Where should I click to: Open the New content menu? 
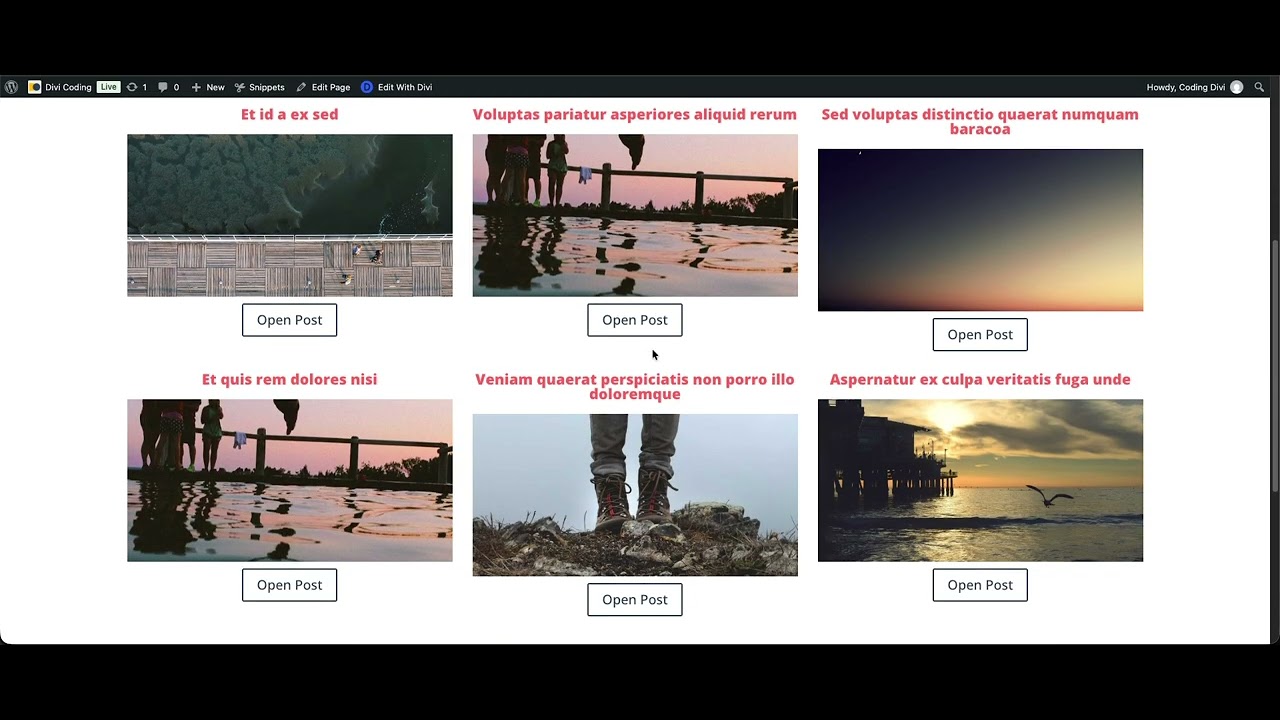[x=208, y=87]
